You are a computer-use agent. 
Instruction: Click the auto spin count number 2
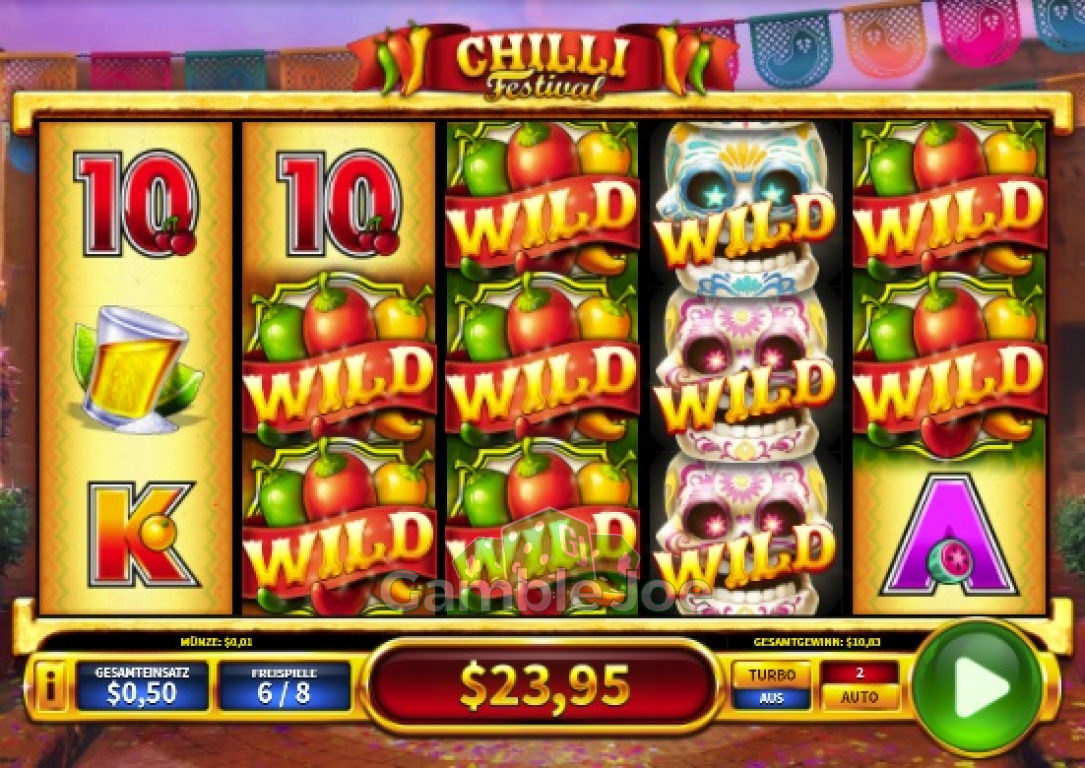[859, 673]
